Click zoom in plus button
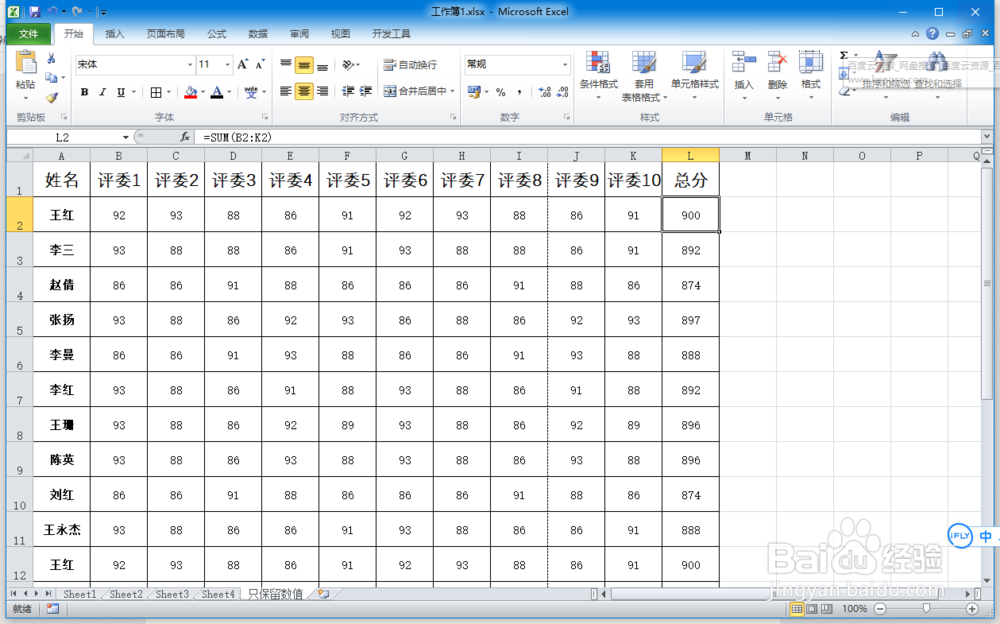 [x=973, y=609]
